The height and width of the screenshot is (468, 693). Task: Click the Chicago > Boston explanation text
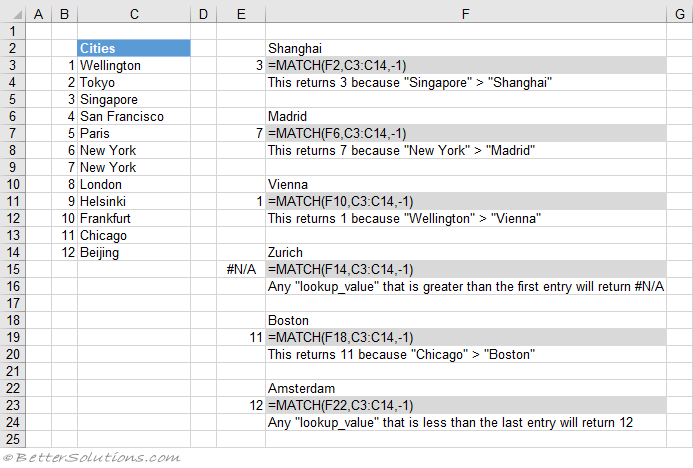point(401,355)
